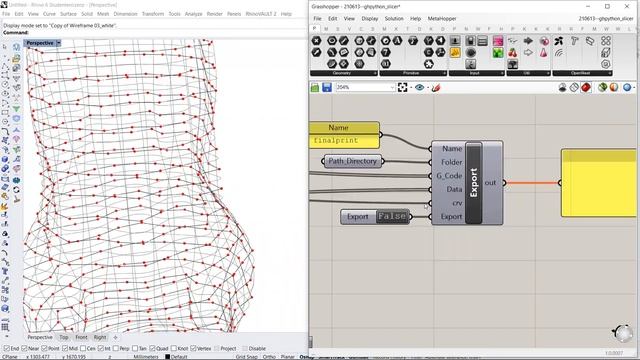640x360 pixels.
Task: Pick the yellow highlighted icon in Input group
Action: point(455,53)
